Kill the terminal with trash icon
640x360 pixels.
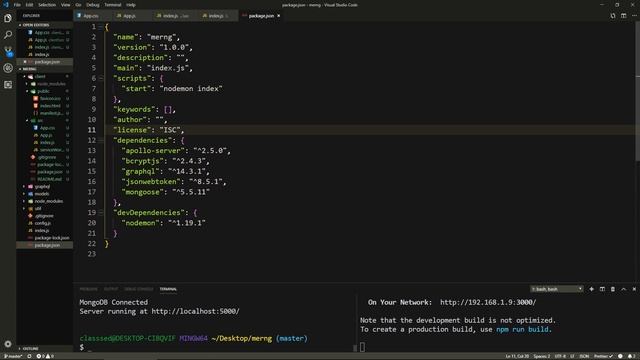pyautogui.click(x=613, y=289)
